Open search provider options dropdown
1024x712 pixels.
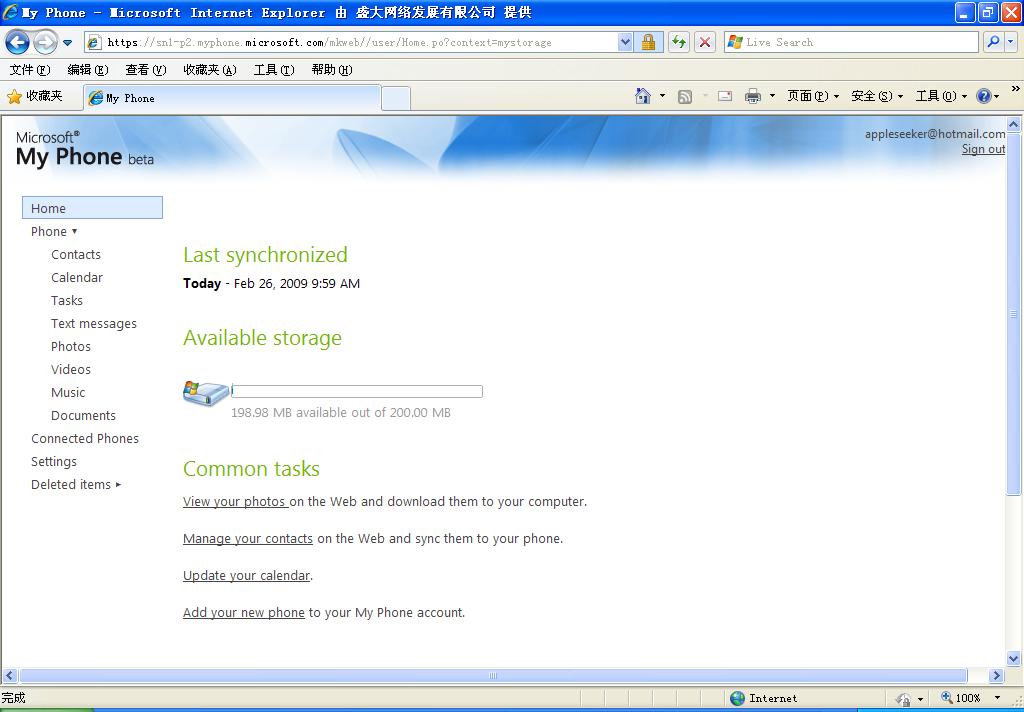coord(1011,42)
